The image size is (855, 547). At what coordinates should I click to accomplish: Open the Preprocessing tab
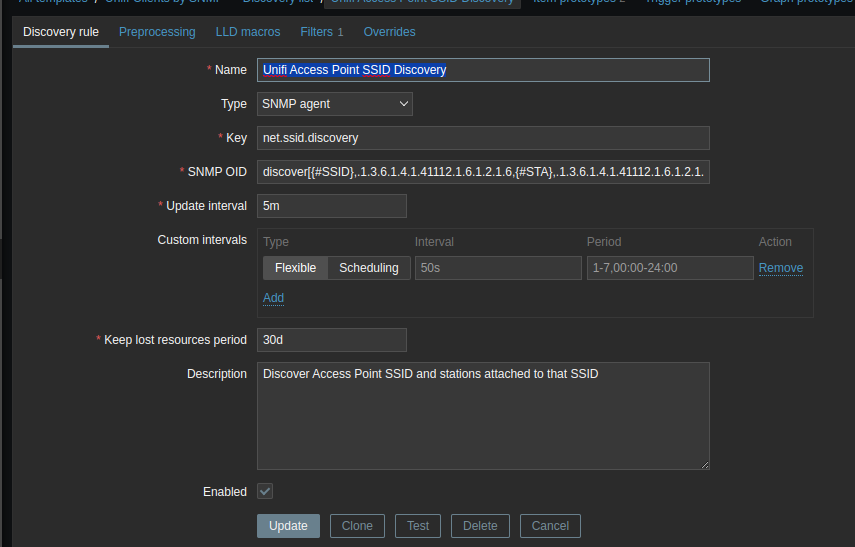point(157,32)
